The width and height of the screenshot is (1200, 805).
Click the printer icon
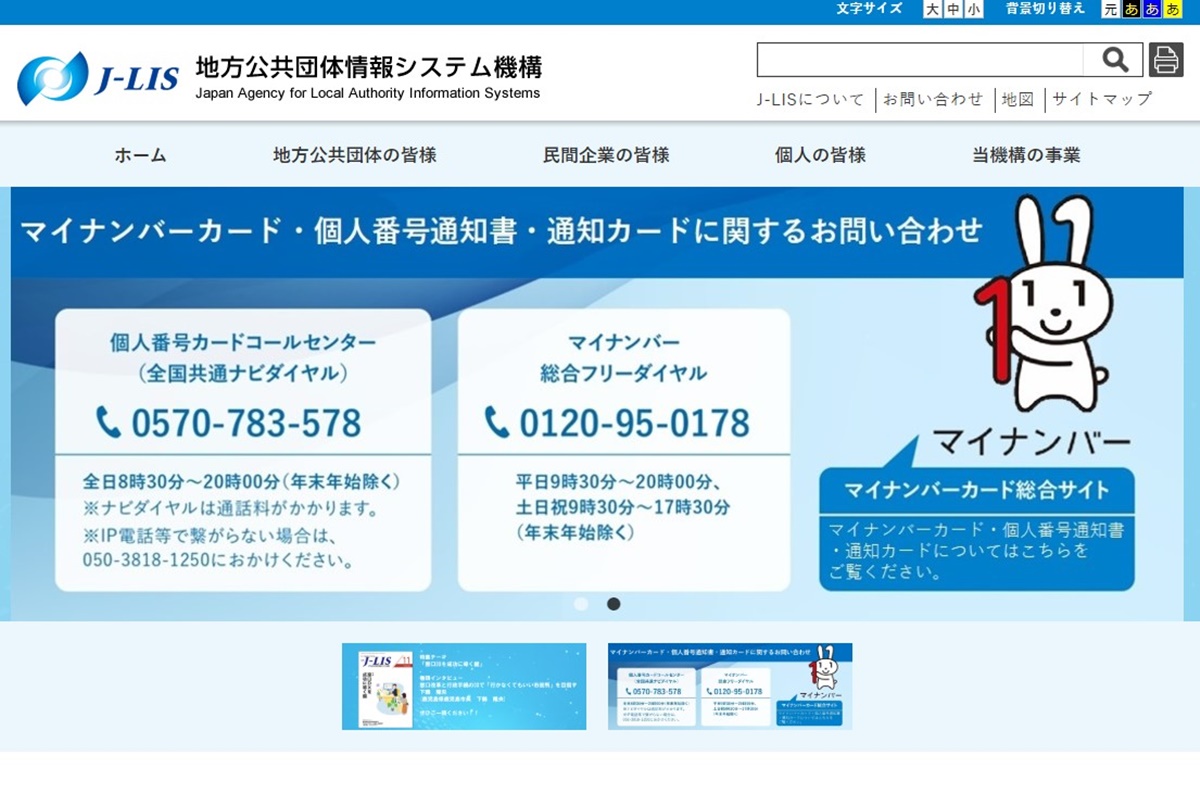point(1165,60)
